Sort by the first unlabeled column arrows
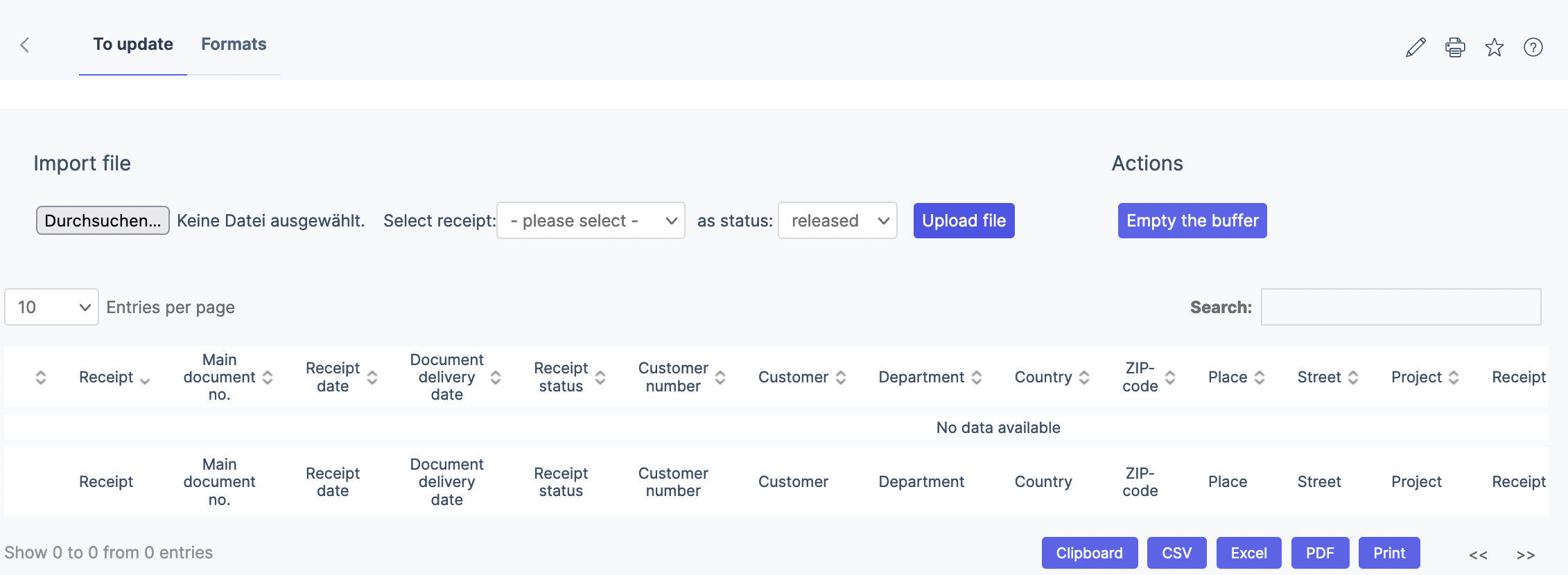The width and height of the screenshot is (1568, 575). tap(41, 377)
